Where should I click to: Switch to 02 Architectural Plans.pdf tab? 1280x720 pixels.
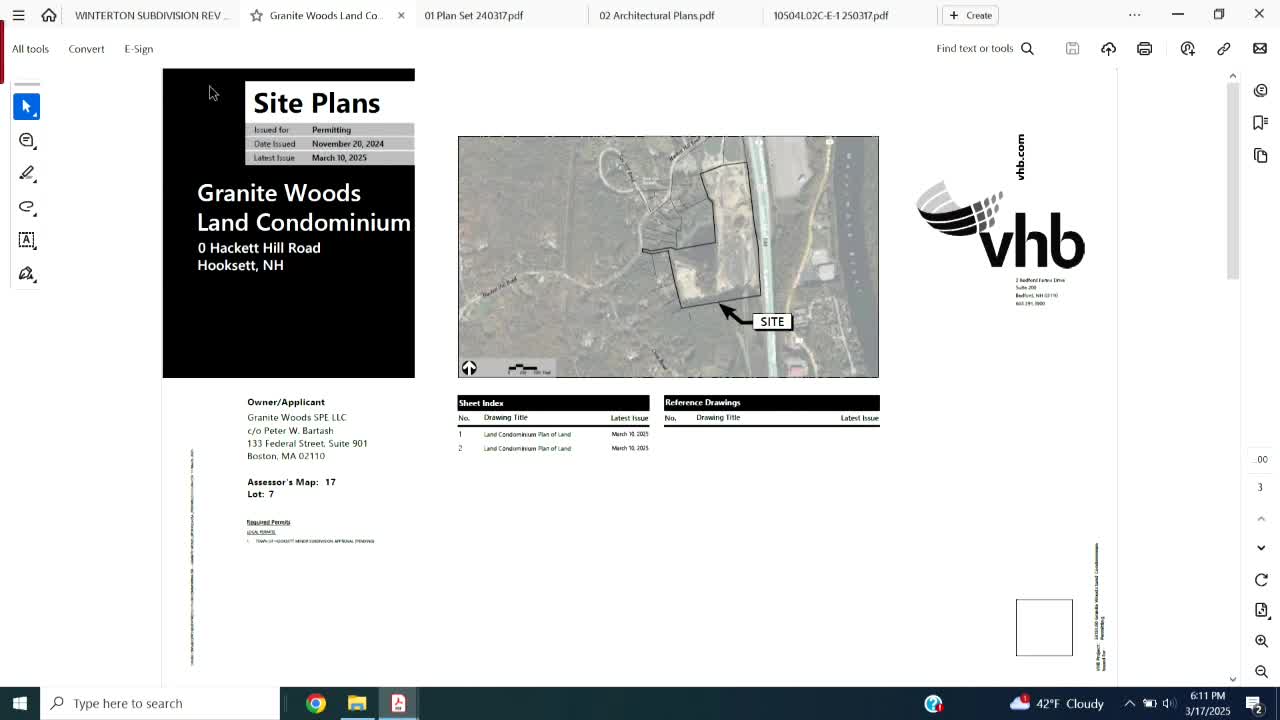click(657, 15)
